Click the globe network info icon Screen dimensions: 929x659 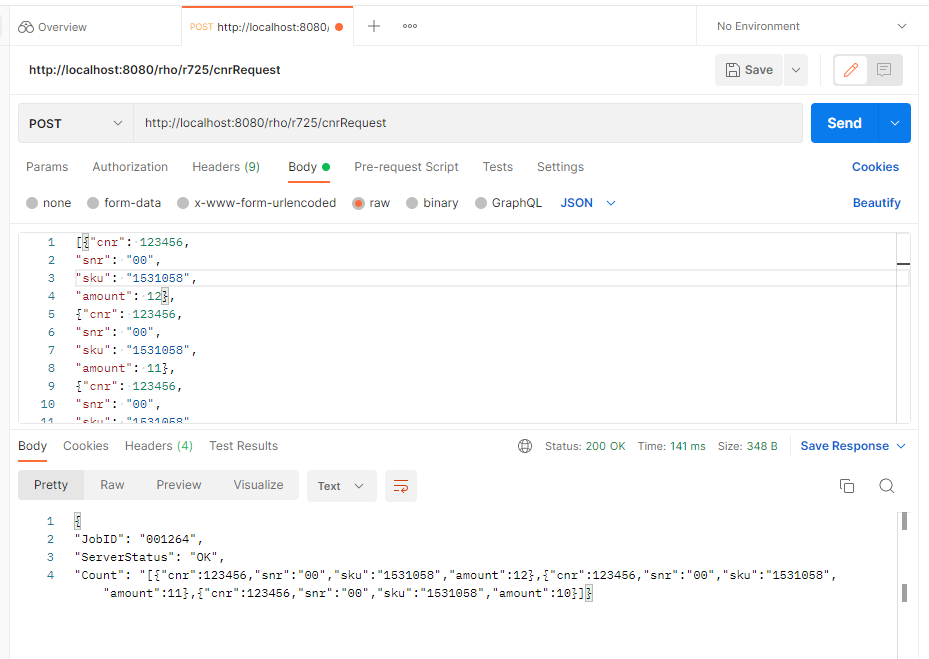coord(525,446)
